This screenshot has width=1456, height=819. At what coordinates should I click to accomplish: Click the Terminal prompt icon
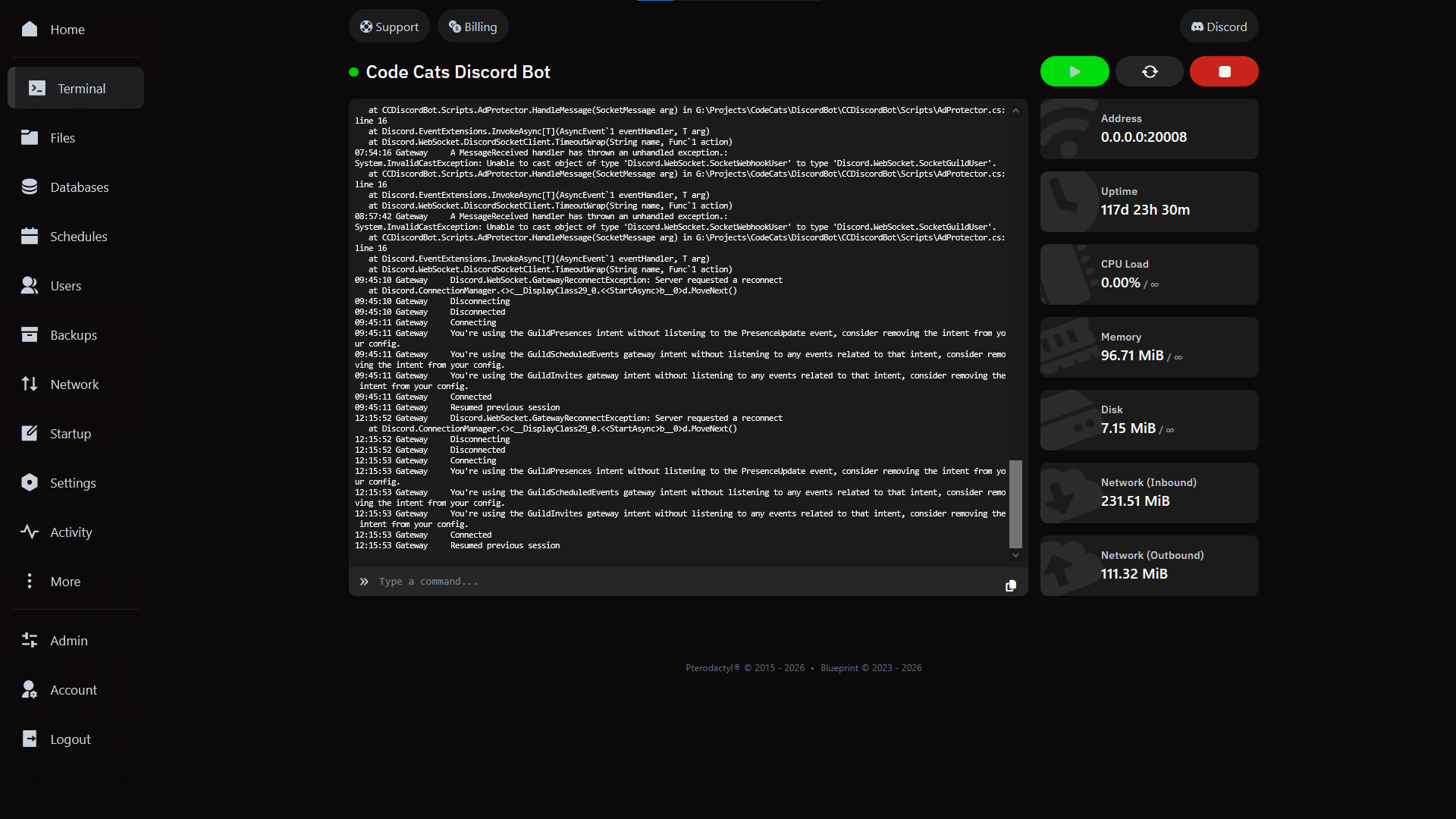click(37, 88)
